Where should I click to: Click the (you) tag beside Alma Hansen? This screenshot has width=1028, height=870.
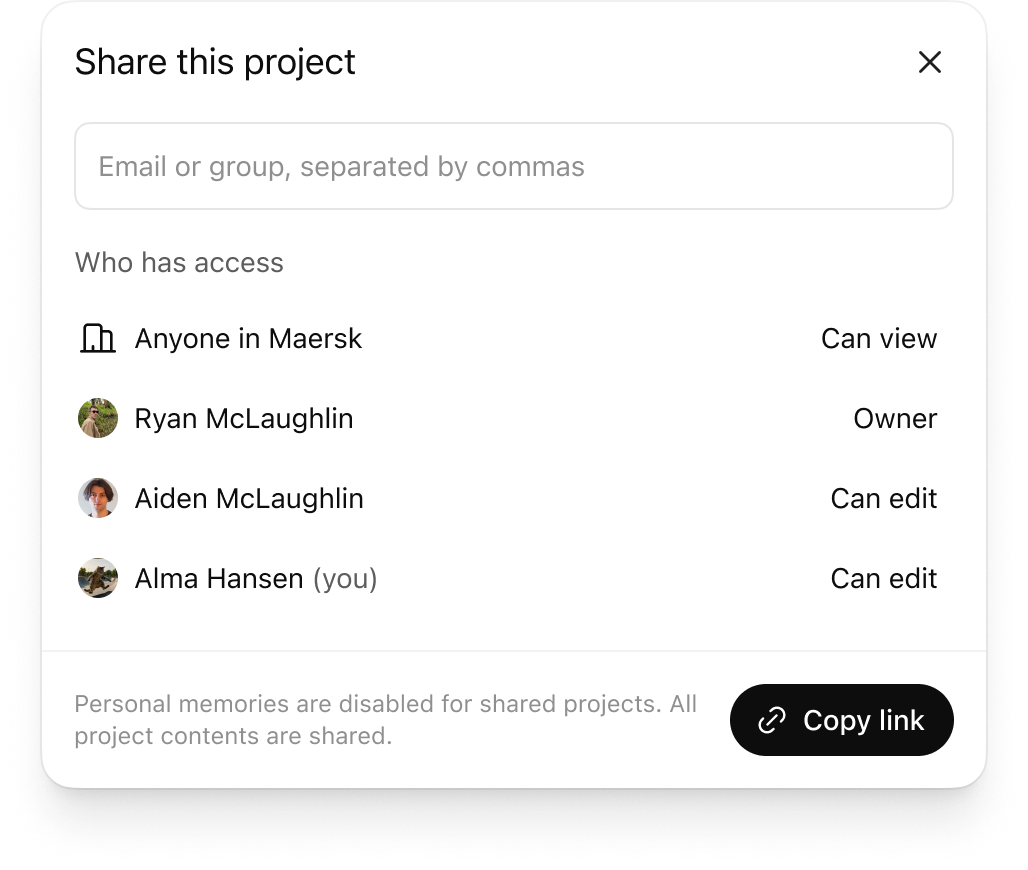pyautogui.click(x=345, y=578)
